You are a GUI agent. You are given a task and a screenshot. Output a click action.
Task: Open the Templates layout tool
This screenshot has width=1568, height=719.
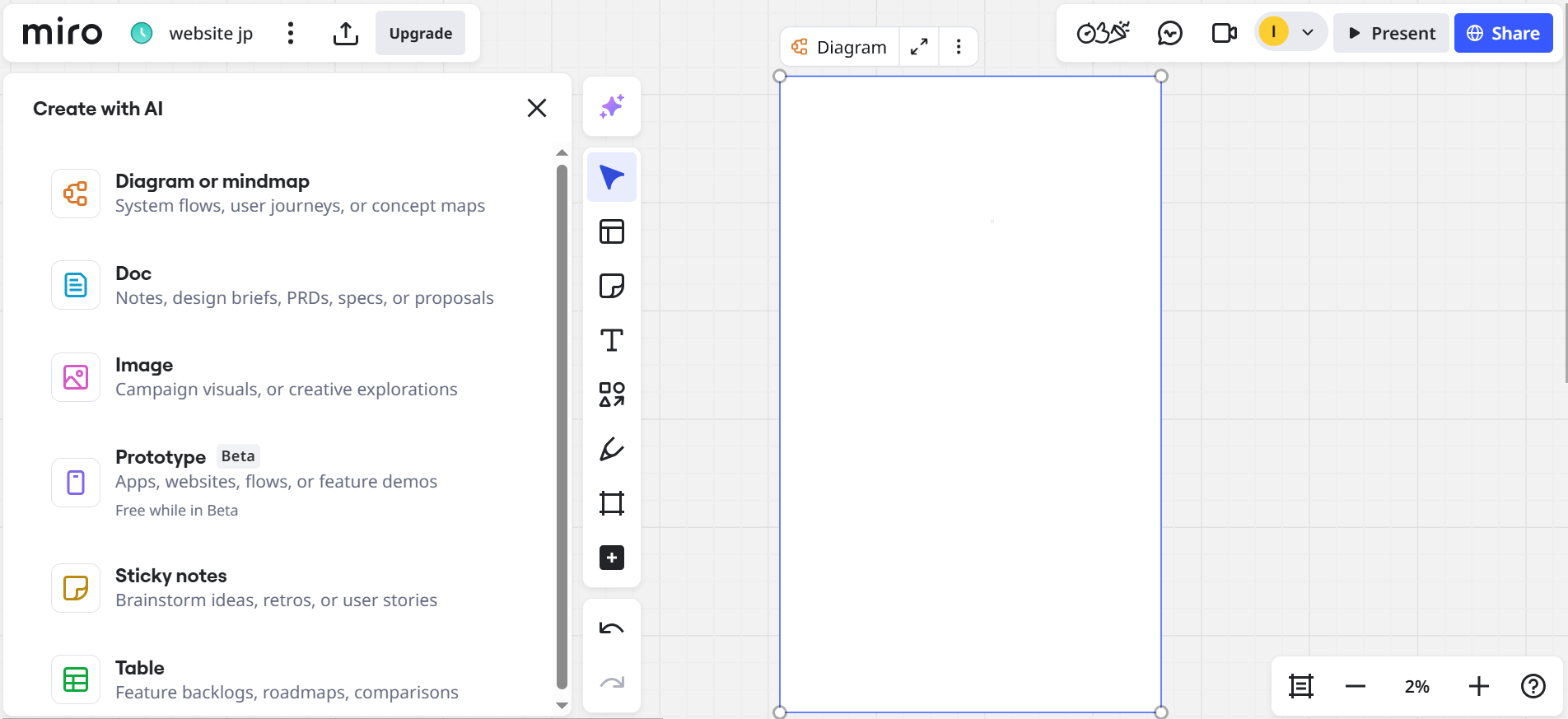(x=612, y=231)
